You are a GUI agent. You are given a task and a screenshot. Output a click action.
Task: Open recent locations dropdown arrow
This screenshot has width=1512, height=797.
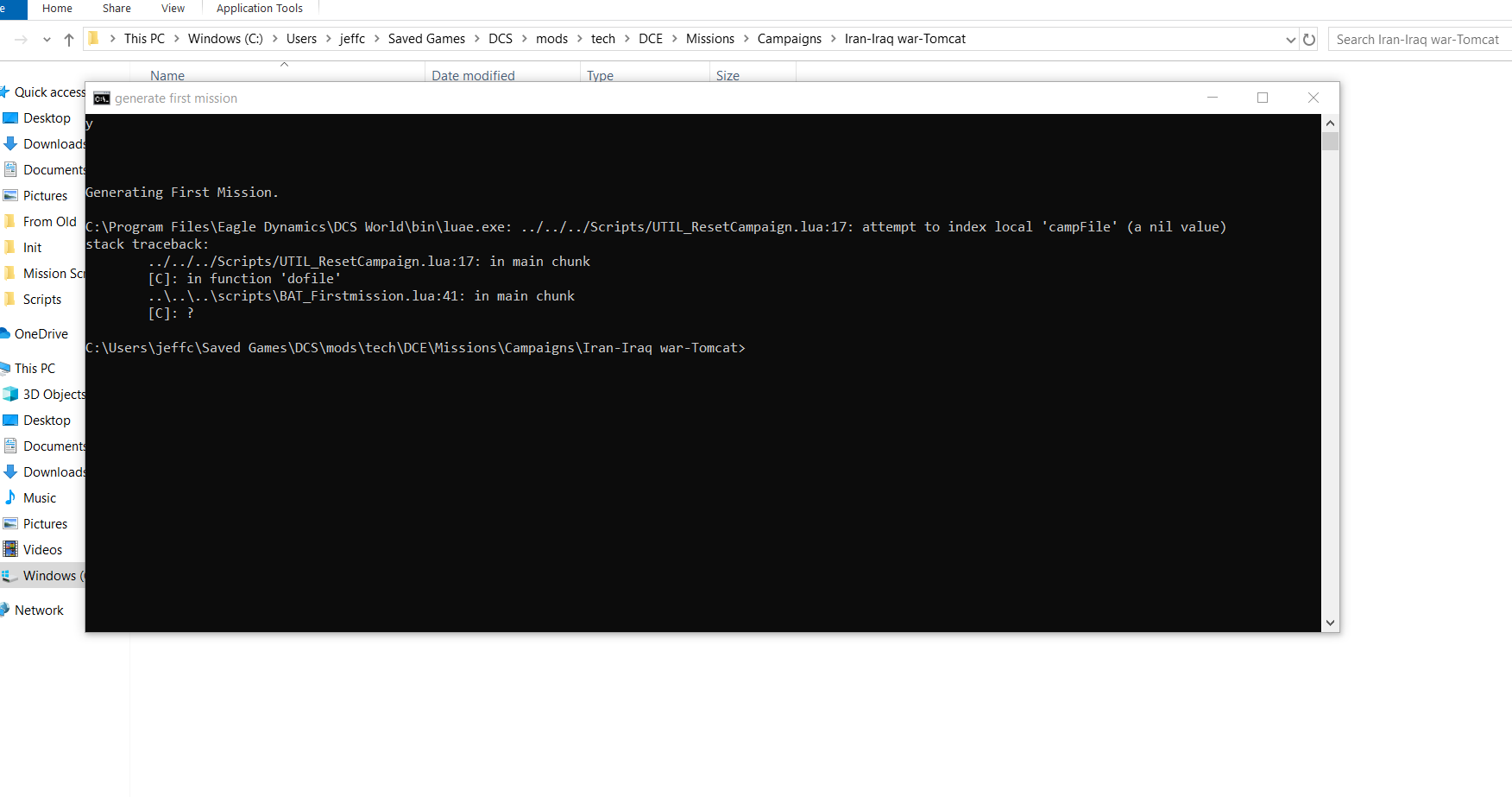(x=47, y=40)
